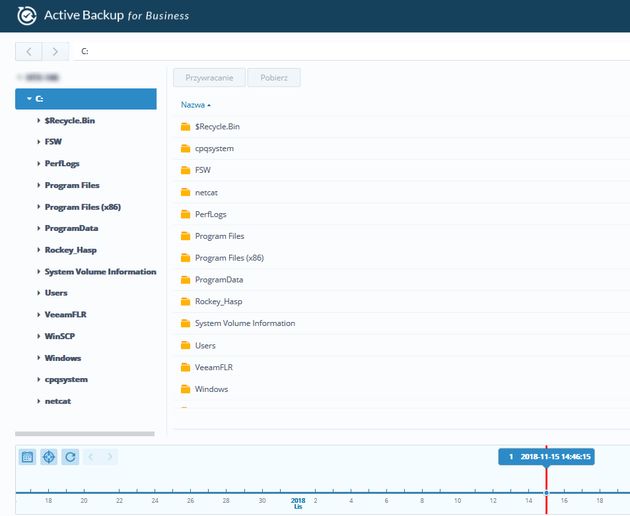Screen dimensions: 630x516
Task: Select Windows in the folder tree
Action: pyautogui.click(x=63, y=358)
